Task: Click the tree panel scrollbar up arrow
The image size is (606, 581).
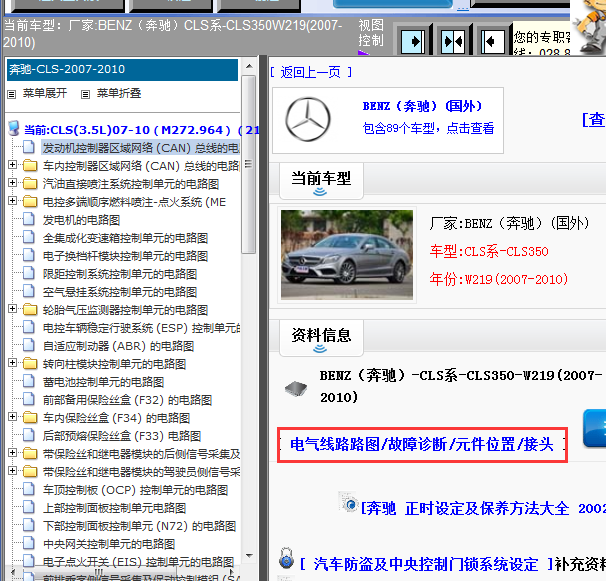Action: pyautogui.click(x=249, y=66)
